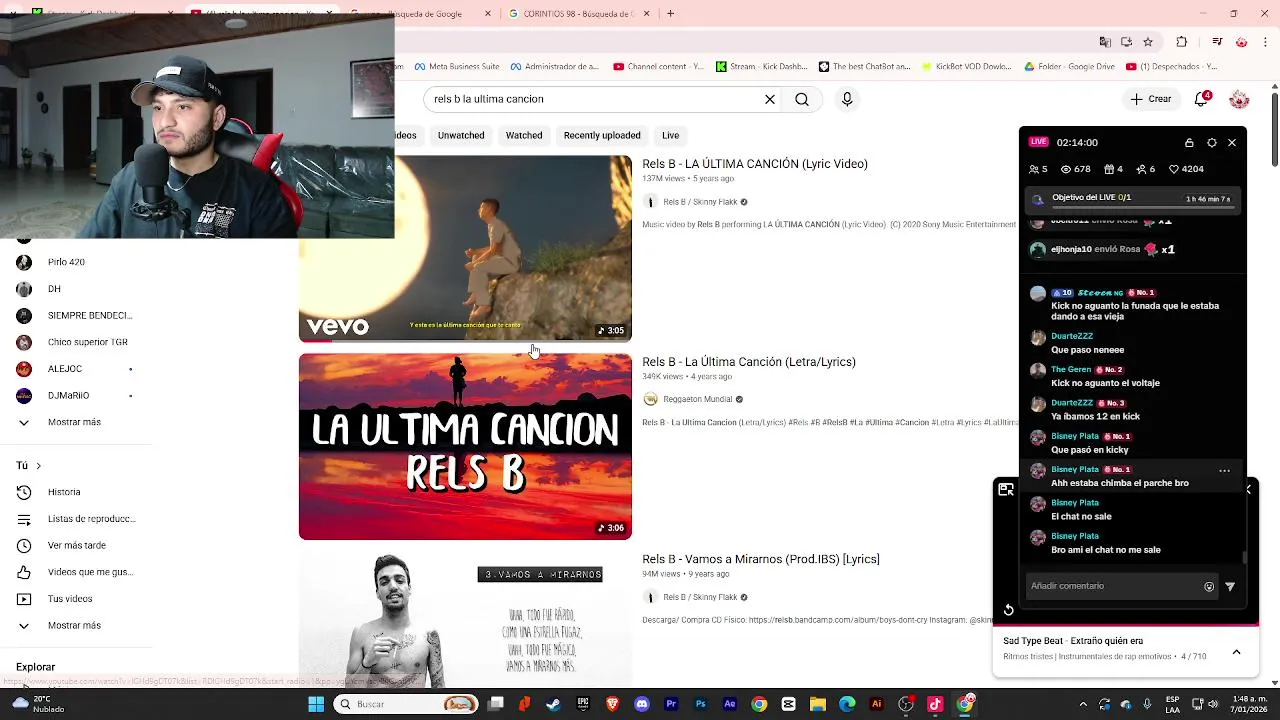The image size is (1280, 720).
Task: Open the Channel content bookmark
Action: tap(657, 67)
